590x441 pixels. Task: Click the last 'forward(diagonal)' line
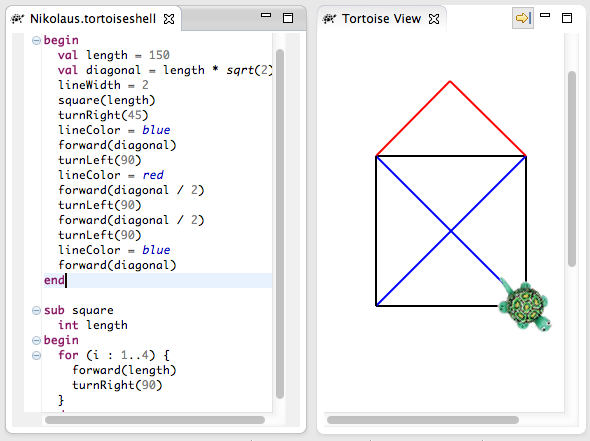coord(117,265)
